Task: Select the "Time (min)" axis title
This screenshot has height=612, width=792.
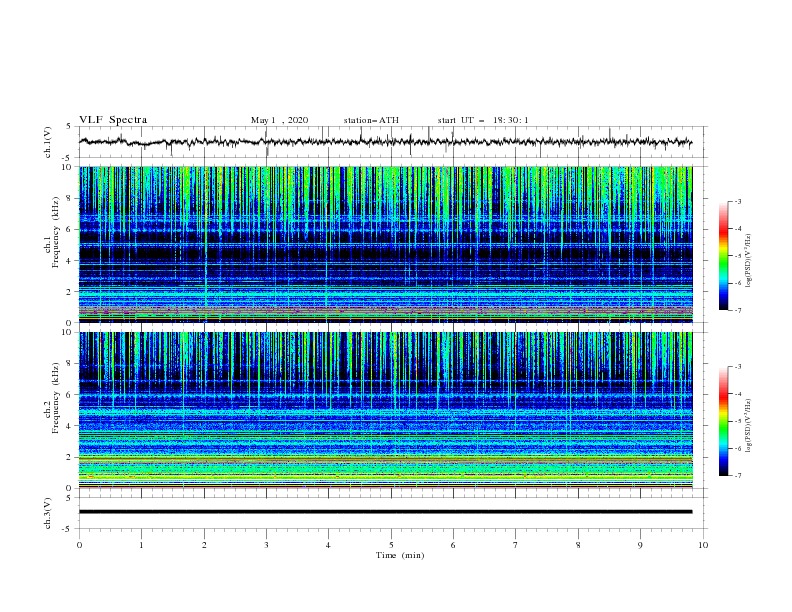Action: coord(400,555)
